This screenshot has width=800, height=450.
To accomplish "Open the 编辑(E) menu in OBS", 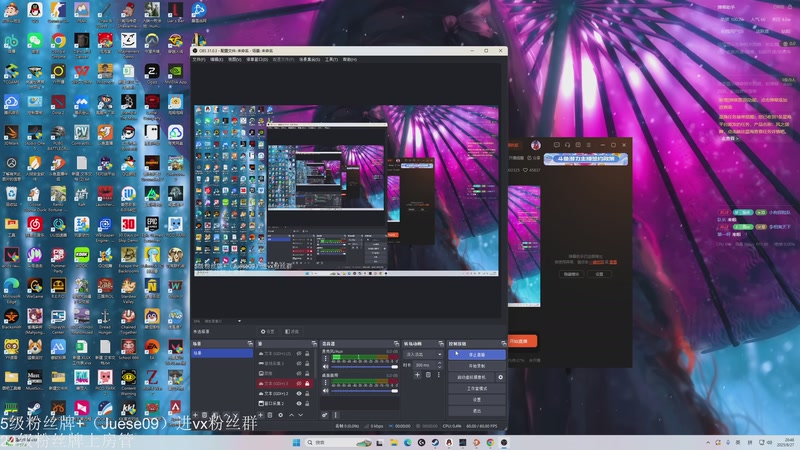I will (217, 60).
